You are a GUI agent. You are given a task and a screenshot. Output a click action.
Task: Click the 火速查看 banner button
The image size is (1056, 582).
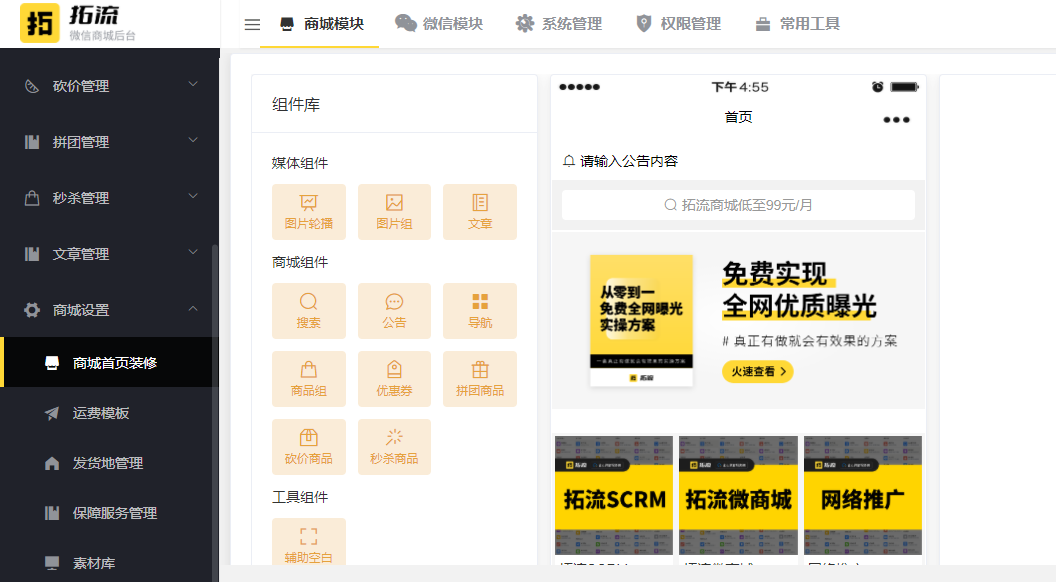coord(758,371)
